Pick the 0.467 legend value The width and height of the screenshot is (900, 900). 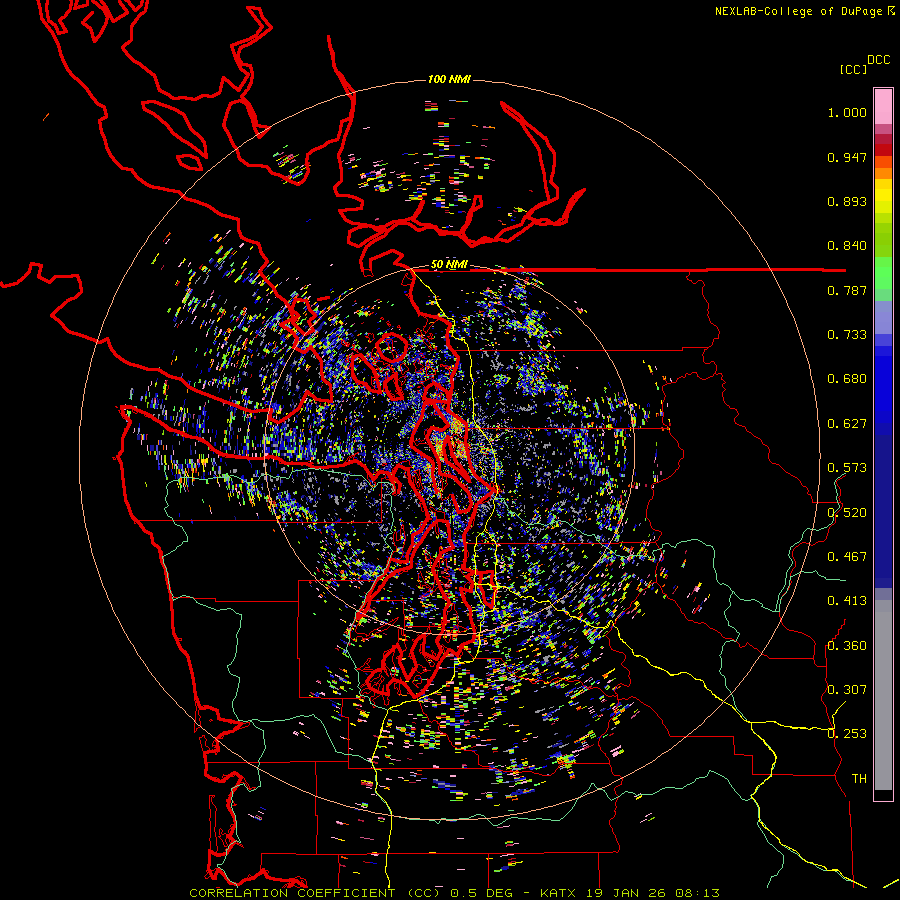click(x=847, y=557)
